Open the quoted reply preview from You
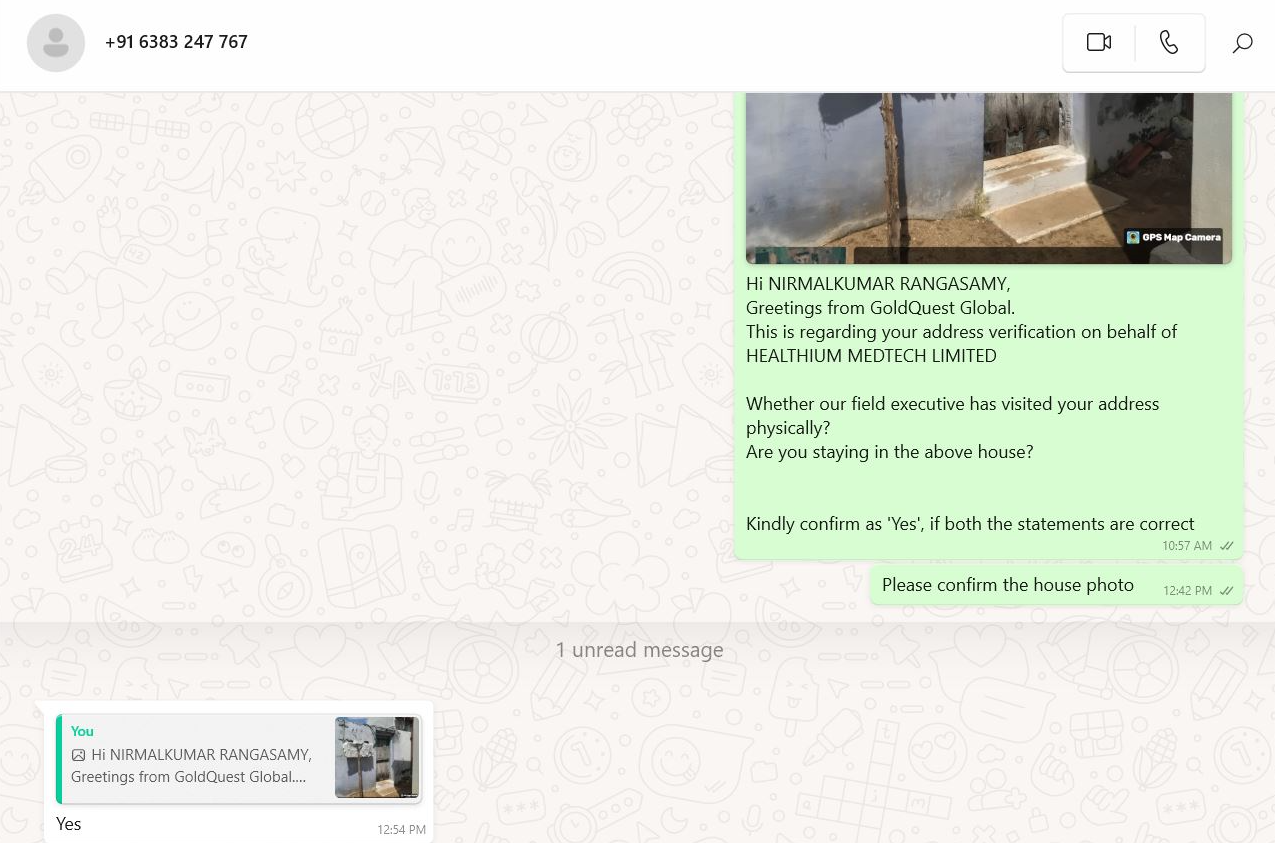Viewport: 1275px width, 843px height. 239,758
